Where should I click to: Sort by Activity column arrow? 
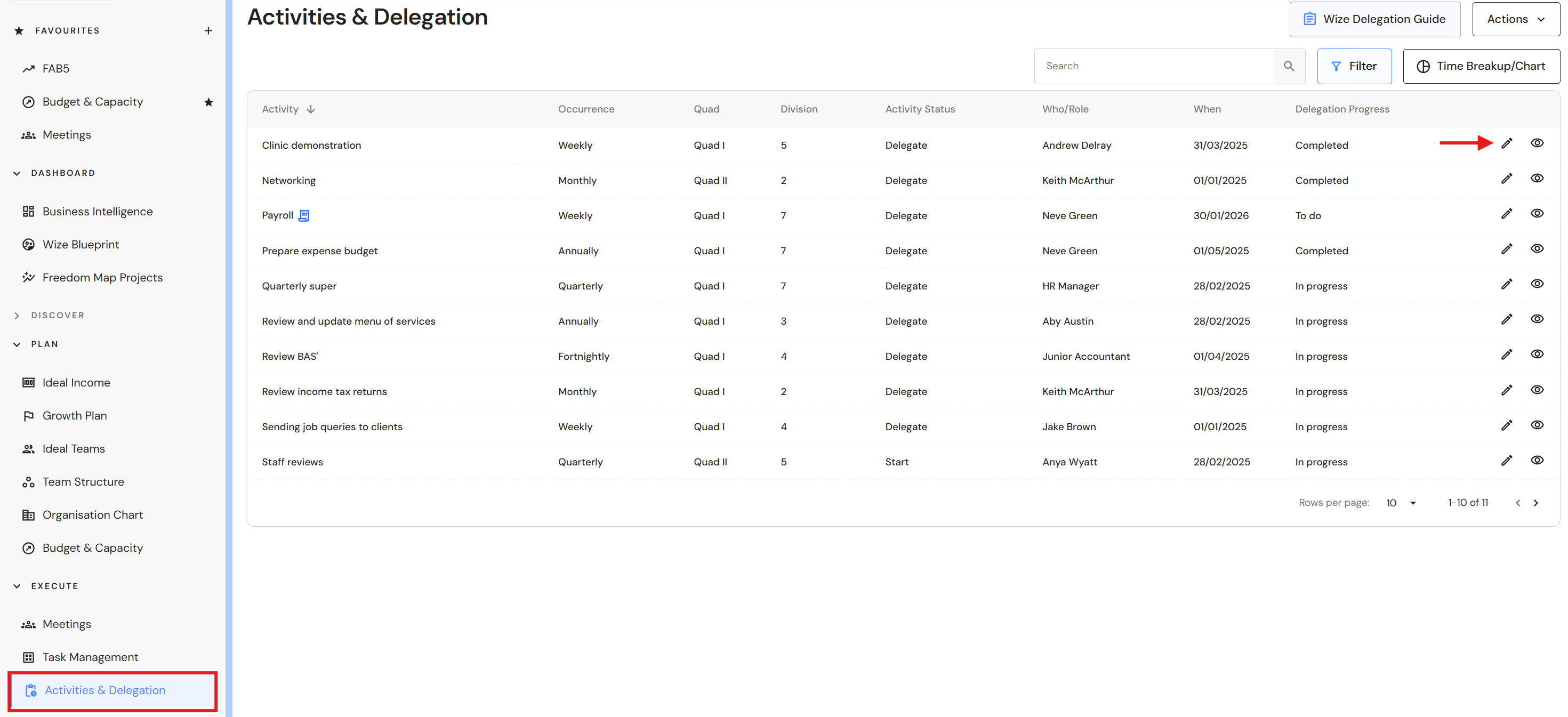pyautogui.click(x=311, y=110)
